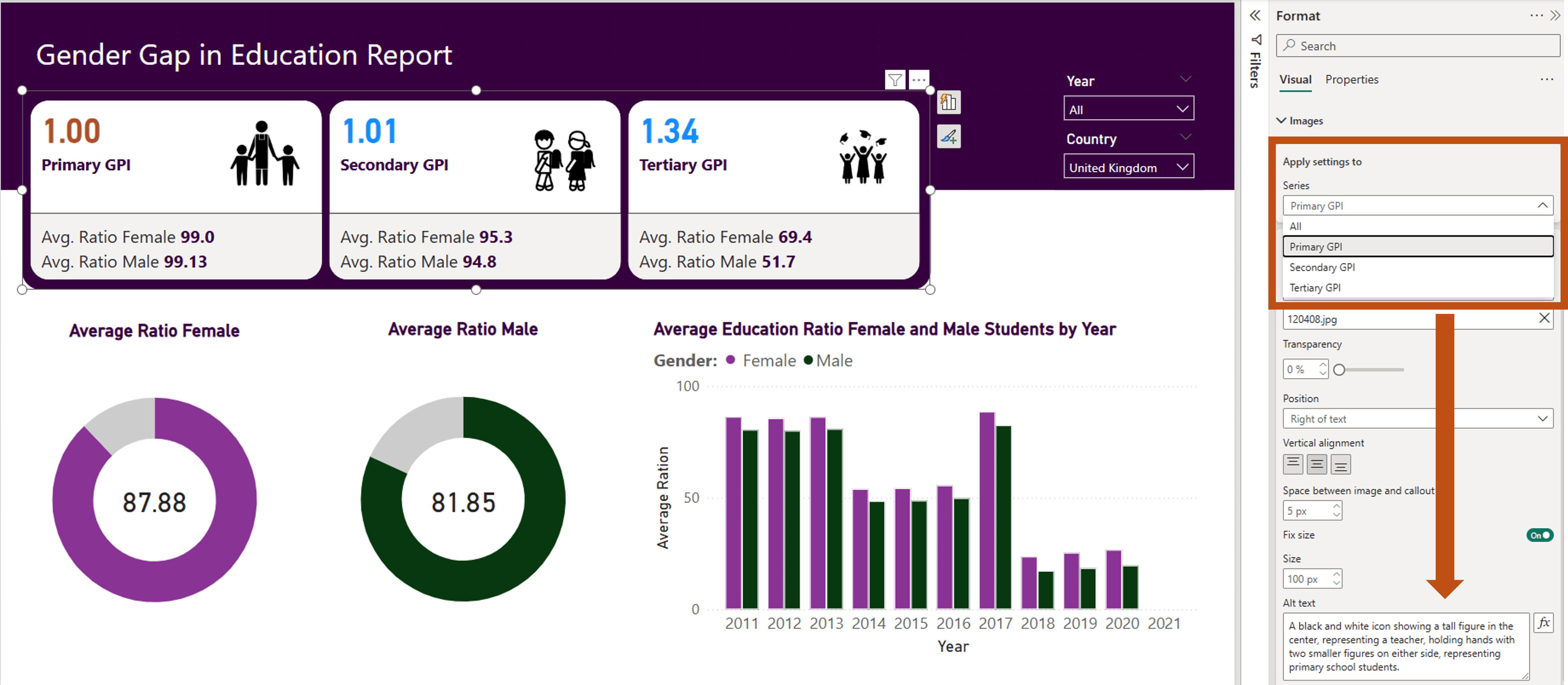Screen dimensions: 1568x685
Task: Select bottom vertical alignment icon
Action: point(1340,464)
